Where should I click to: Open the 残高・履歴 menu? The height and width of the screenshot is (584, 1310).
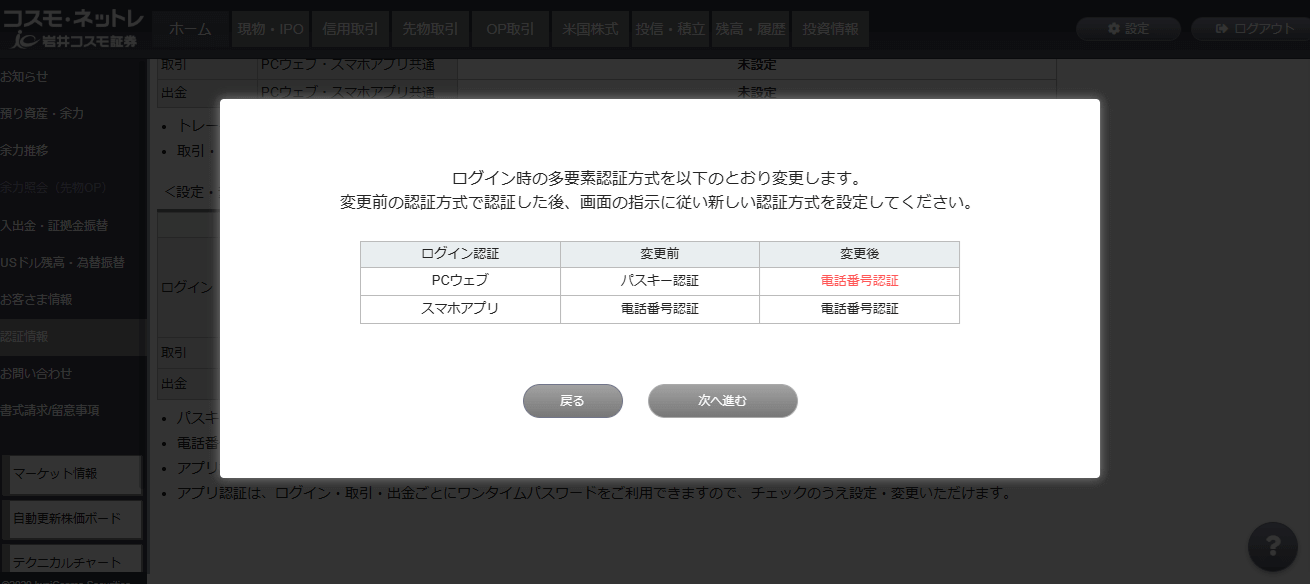(x=750, y=29)
